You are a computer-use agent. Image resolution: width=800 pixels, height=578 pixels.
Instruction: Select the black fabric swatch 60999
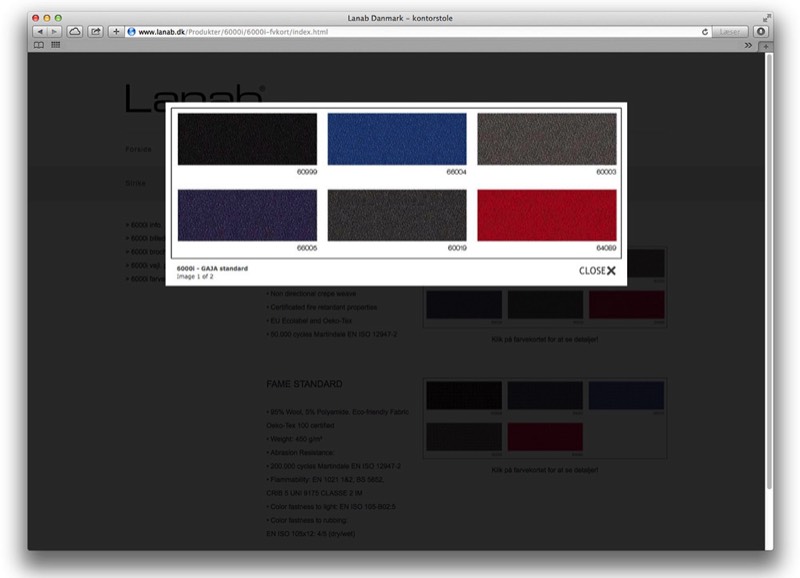pos(247,139)
